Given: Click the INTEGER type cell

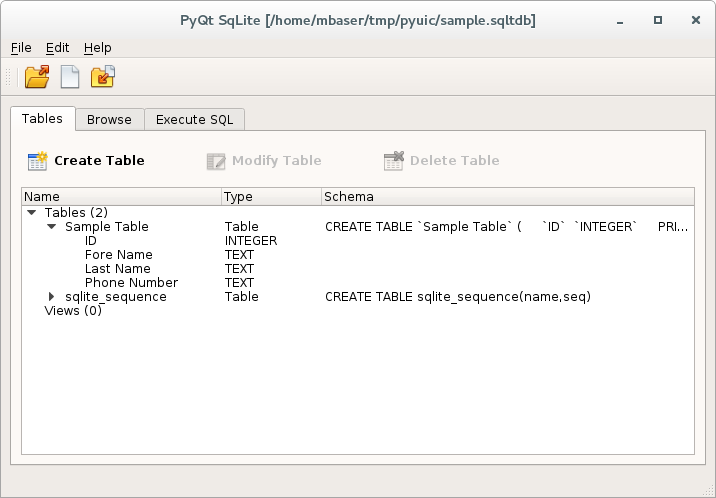Looking at the screenshot, I should coord(251,241).
